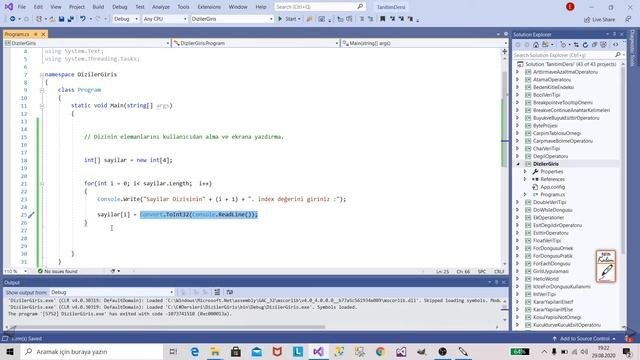Screen dimensions: 640x360
Task: Select App.config in Solution Explorer
Action: (552, 187)
